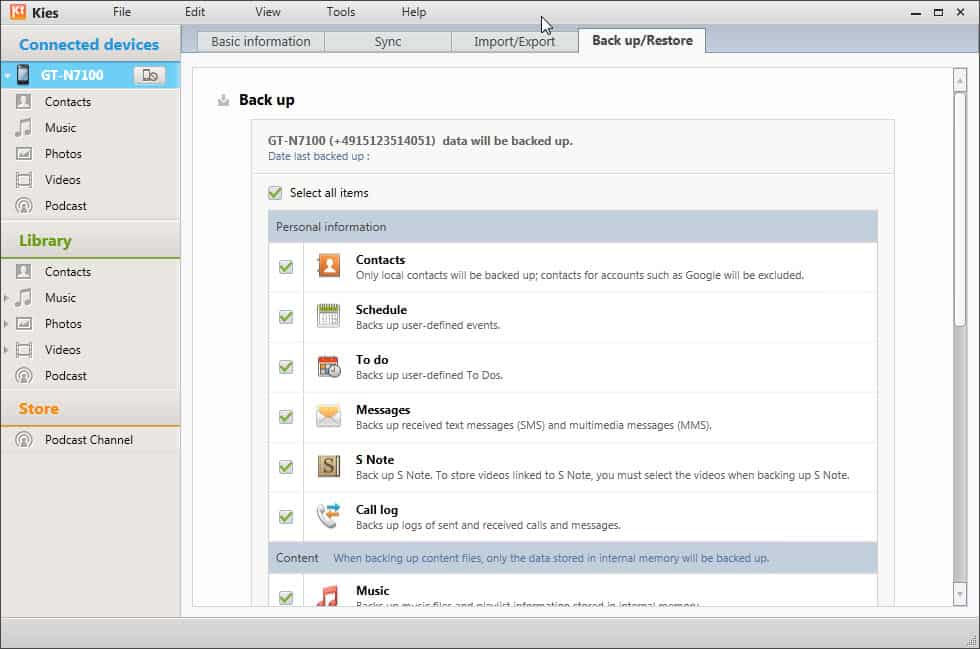The width and height of the screenshot is (980, 649).
Task: Expand the Library Photos tree arrow
Action: [7, 324]
